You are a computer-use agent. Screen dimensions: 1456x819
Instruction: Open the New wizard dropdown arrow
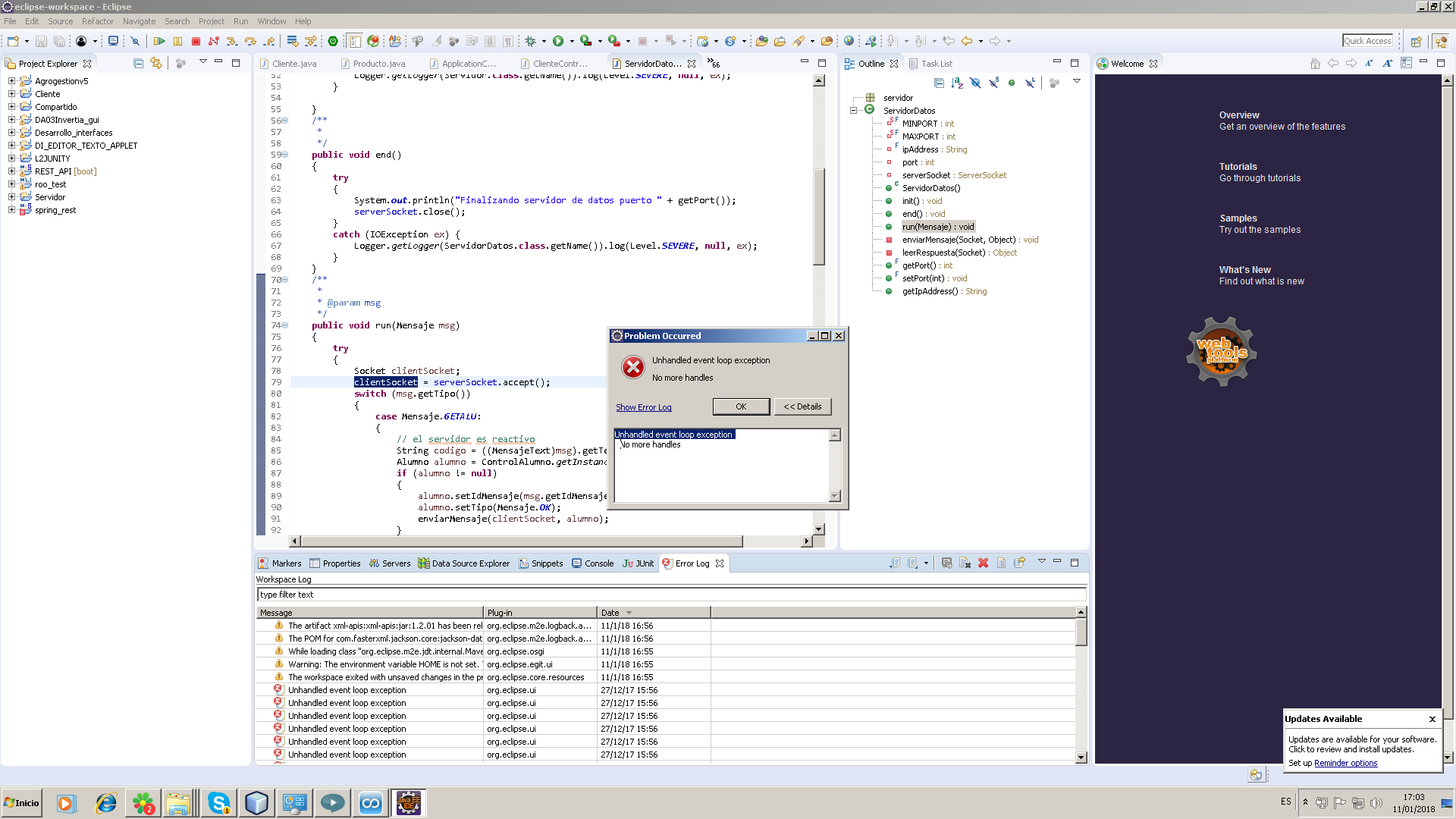pyautogui.click(x=27, y=42)
